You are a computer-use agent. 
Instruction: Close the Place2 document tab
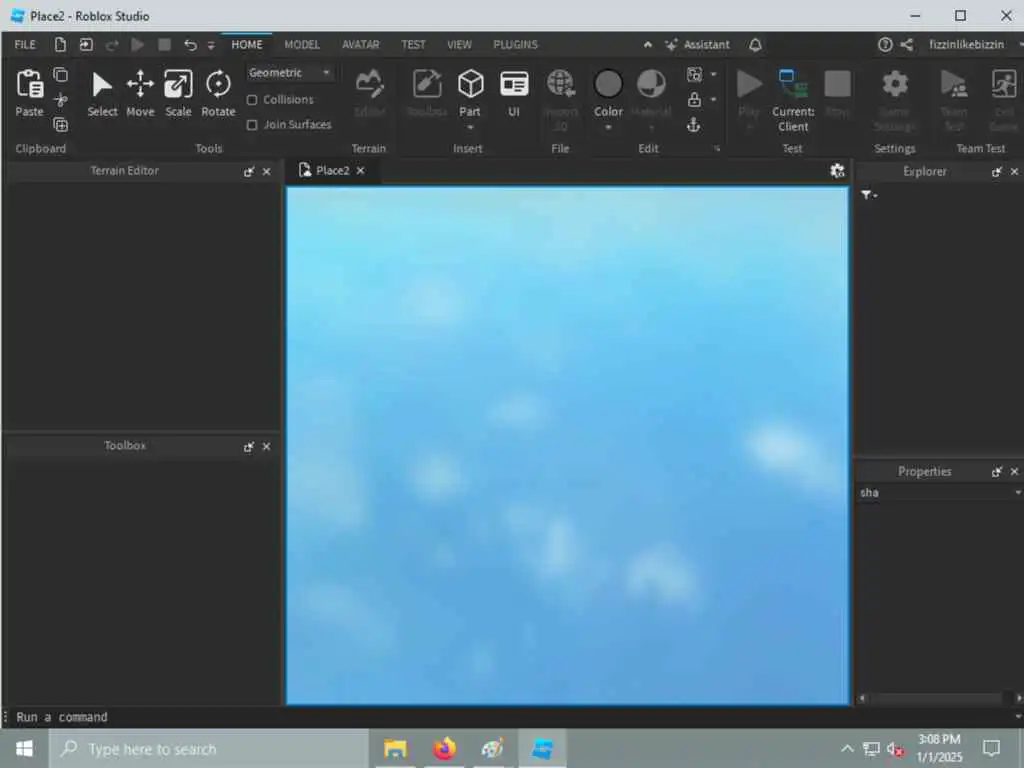point(360,170)
